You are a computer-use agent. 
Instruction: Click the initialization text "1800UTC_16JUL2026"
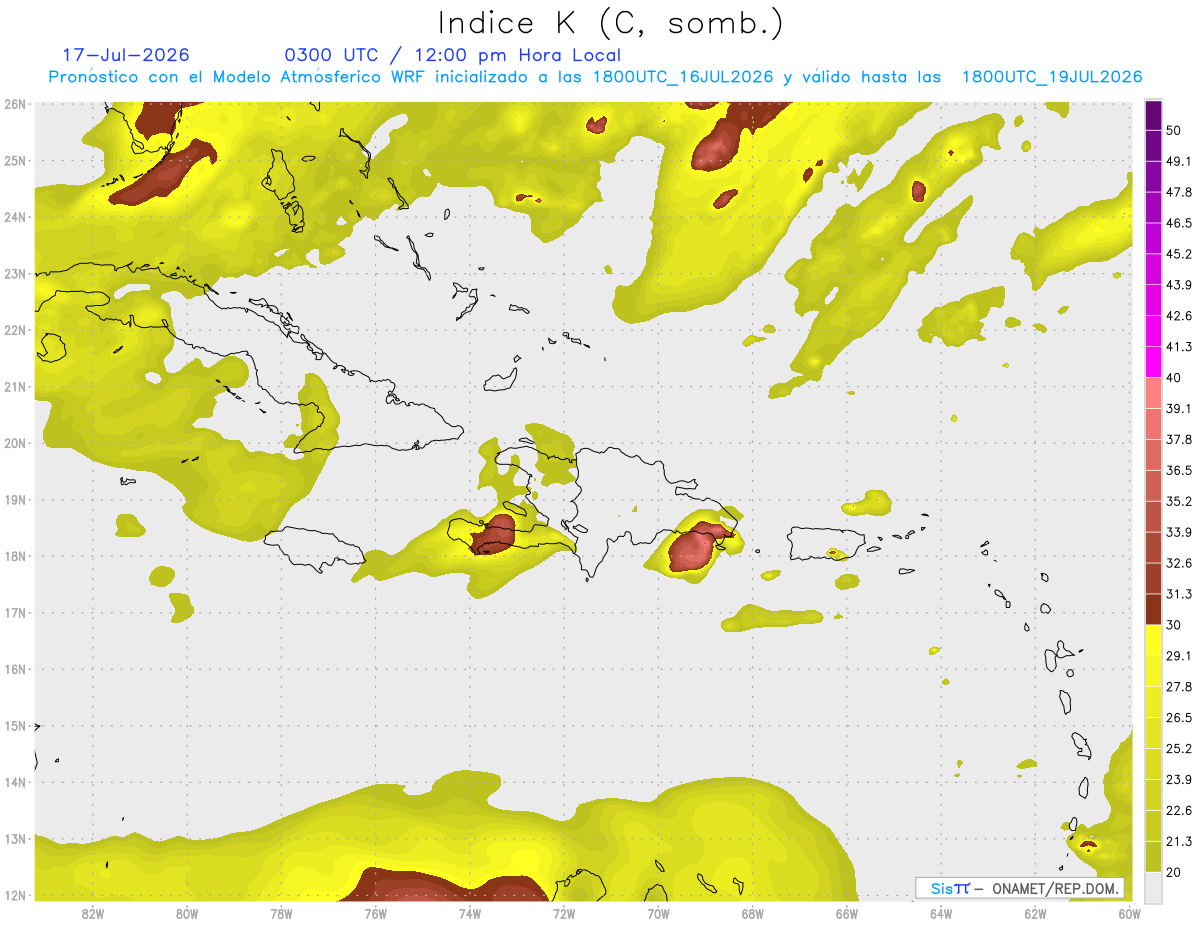coord(683,77)
